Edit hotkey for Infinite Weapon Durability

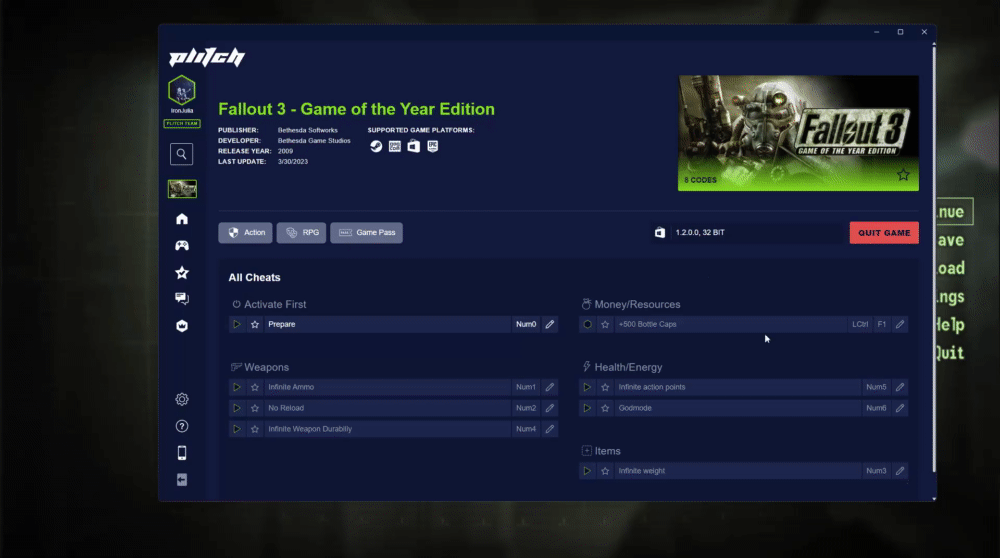click(x=550, y=429)
